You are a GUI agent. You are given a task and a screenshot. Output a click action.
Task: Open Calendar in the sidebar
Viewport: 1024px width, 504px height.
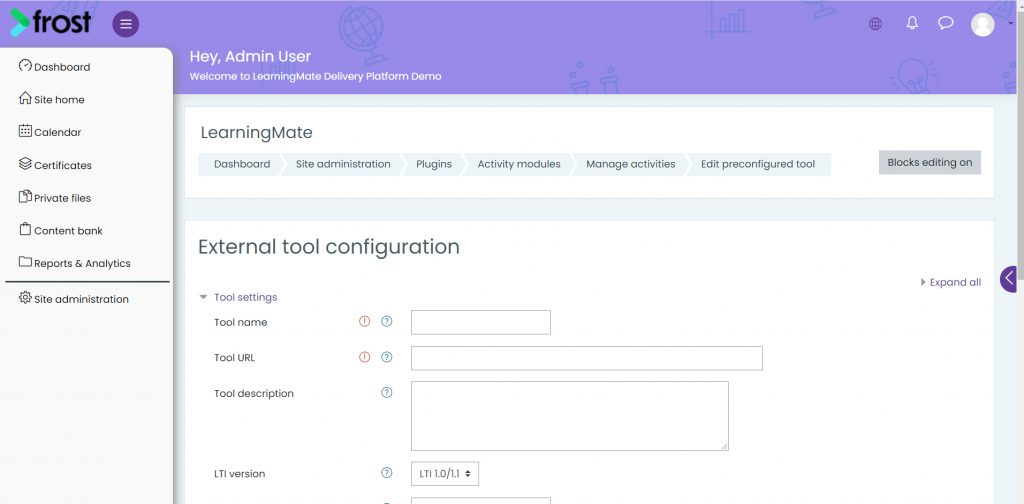(57, 133)
